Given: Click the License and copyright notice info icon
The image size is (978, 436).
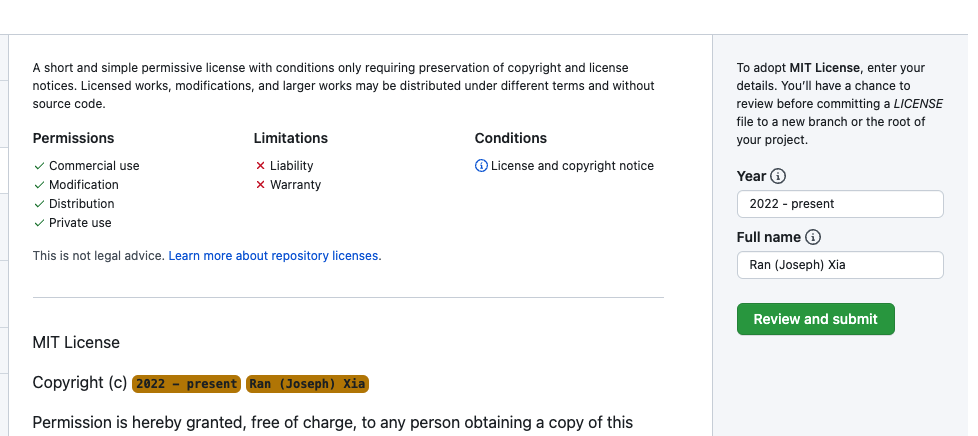Looking at the screenshot, I should coord(481,166).
